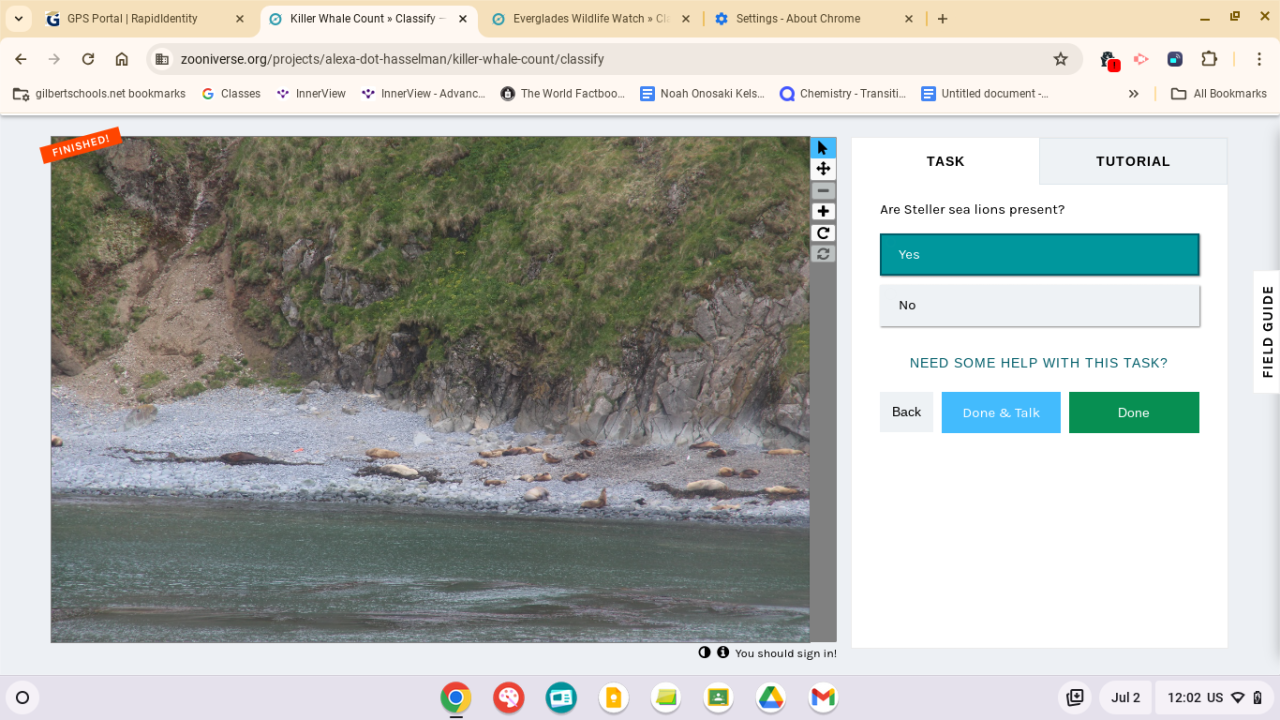Go to browser home page
This screenshot has width=1280, height=720.
pos(122,59)
